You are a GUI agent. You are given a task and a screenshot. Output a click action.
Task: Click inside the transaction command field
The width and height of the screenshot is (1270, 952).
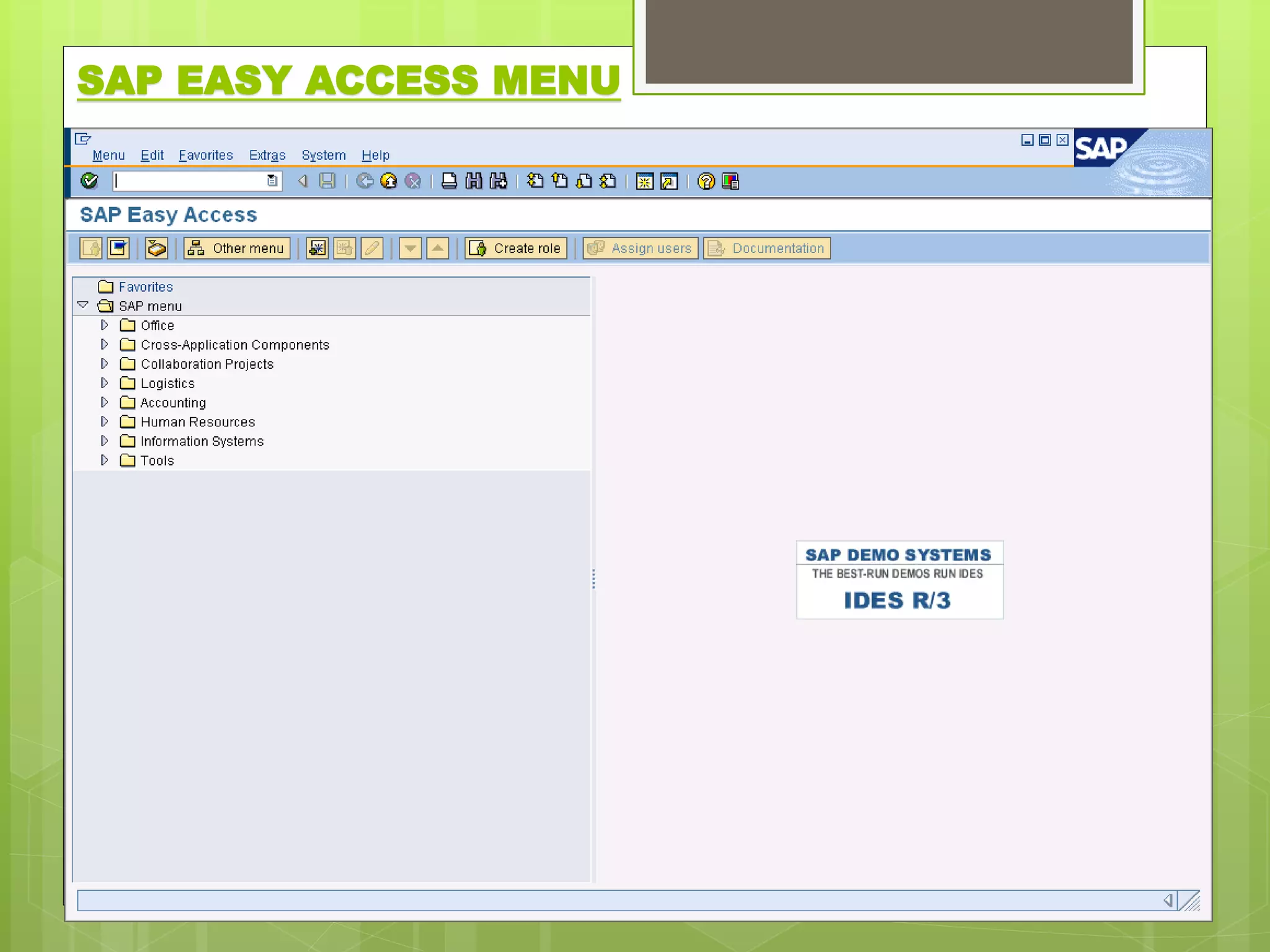click(x=189, y=181)
